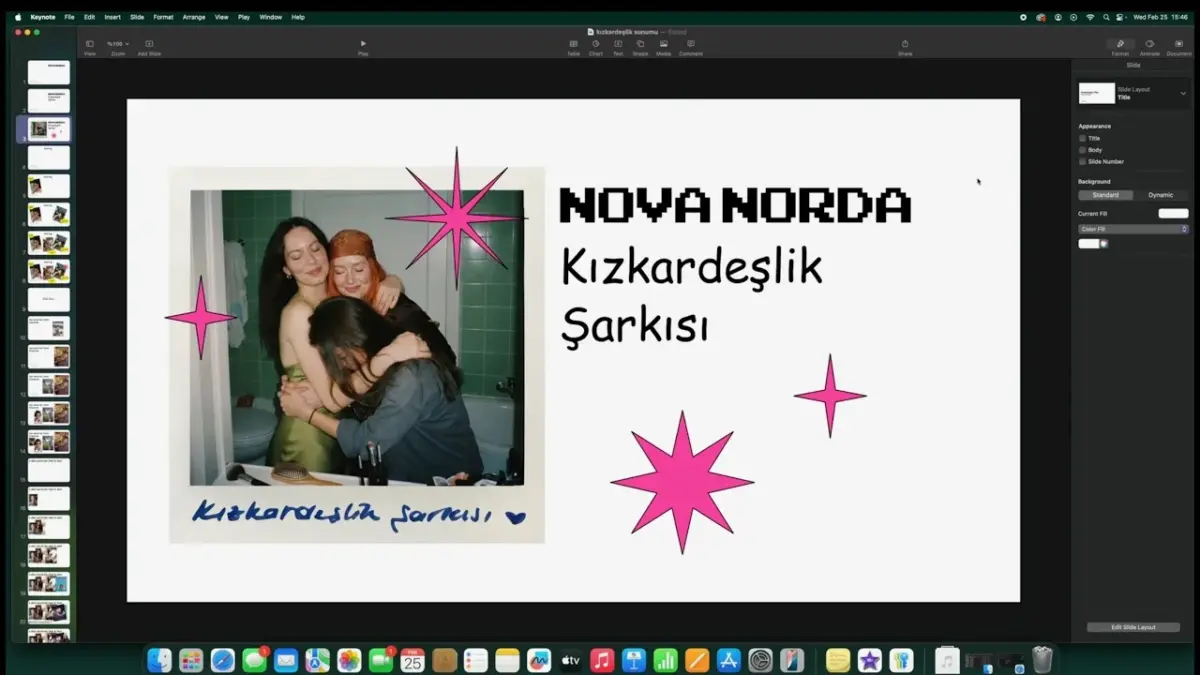Viewport: 1200px width, 675px height.
Task: Open the Share options
Action: click(x=905, y=46)
